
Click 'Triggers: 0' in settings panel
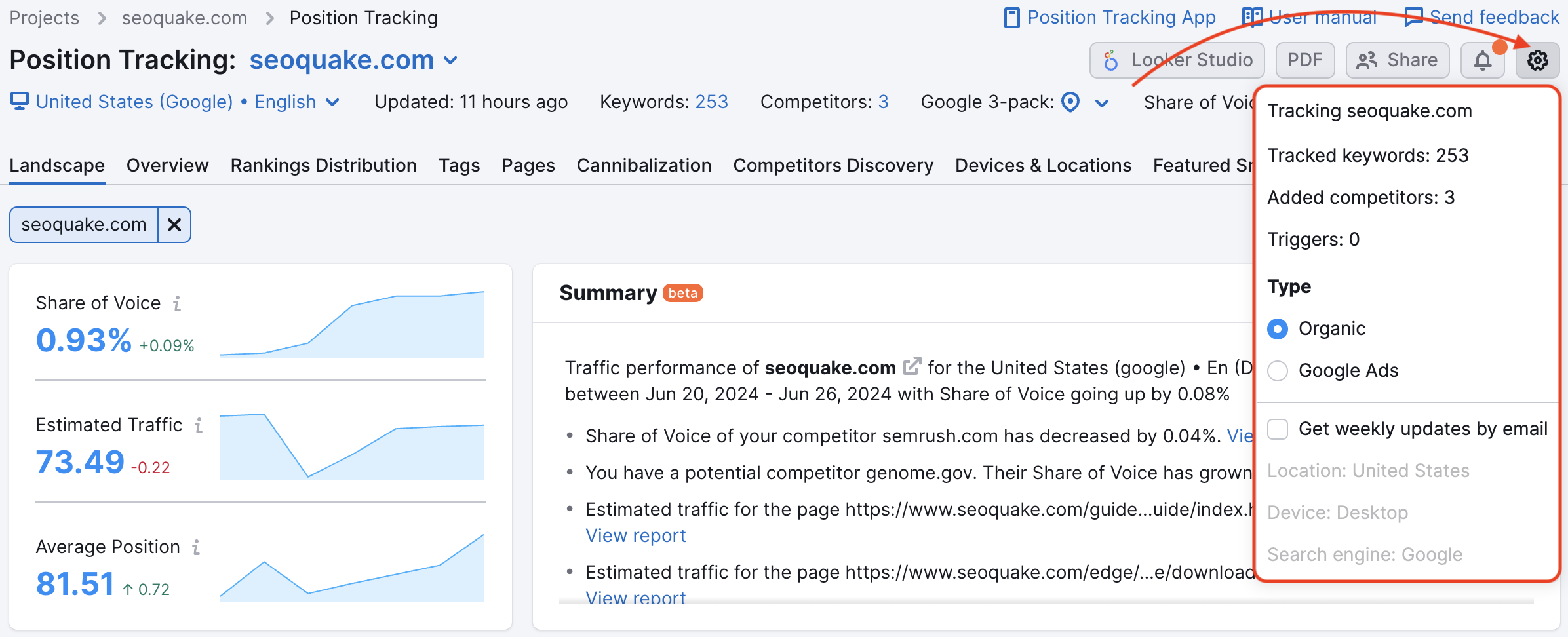1314,239
